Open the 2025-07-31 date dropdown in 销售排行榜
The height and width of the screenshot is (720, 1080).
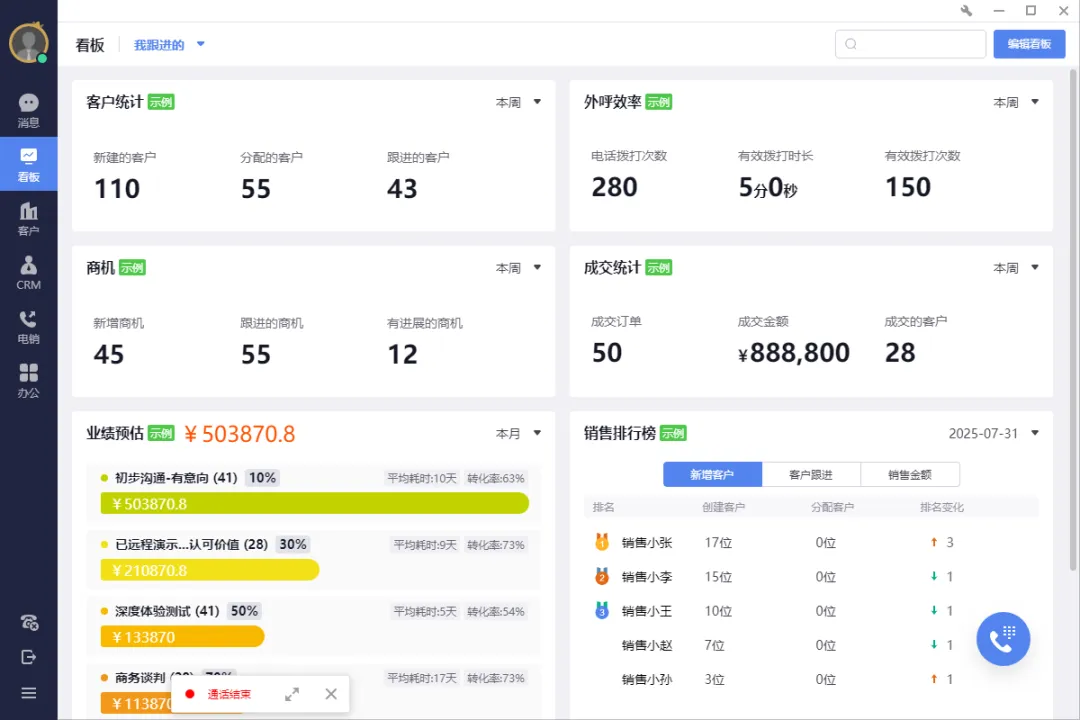pos(994,433)
